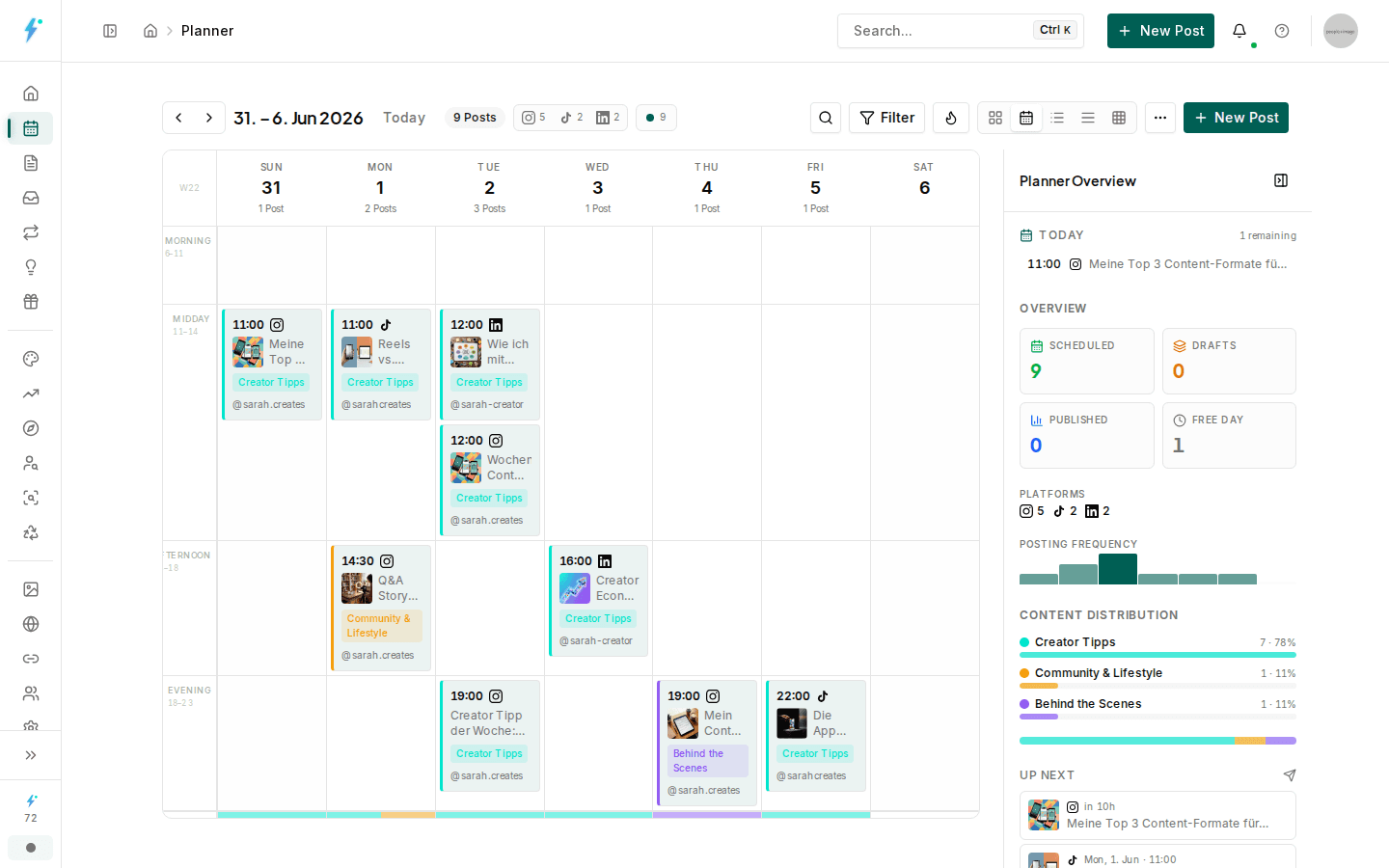Open the inbox tray icon in sidebar
Screen dimensions: 1389x868
[x=31, y=198]
